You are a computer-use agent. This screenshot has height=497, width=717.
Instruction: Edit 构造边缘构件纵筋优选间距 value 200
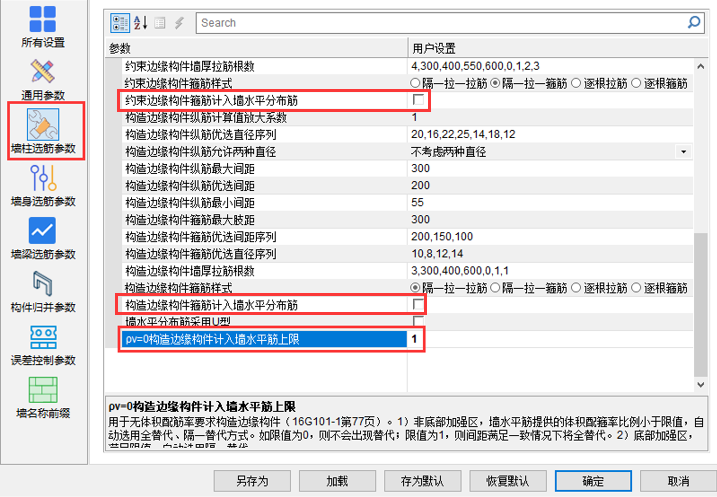(x=550, y=185)
